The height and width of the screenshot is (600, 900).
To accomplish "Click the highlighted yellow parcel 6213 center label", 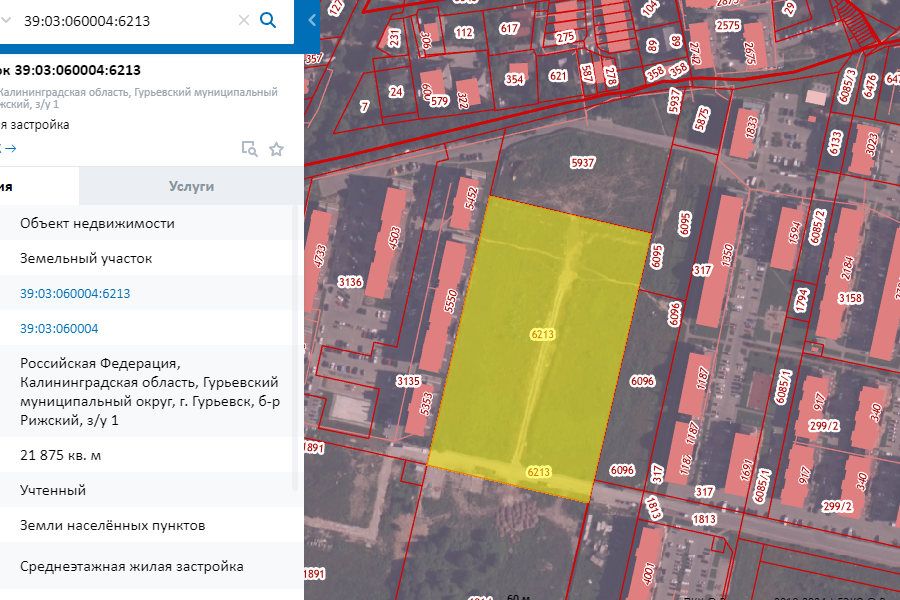I will [542, 334].
